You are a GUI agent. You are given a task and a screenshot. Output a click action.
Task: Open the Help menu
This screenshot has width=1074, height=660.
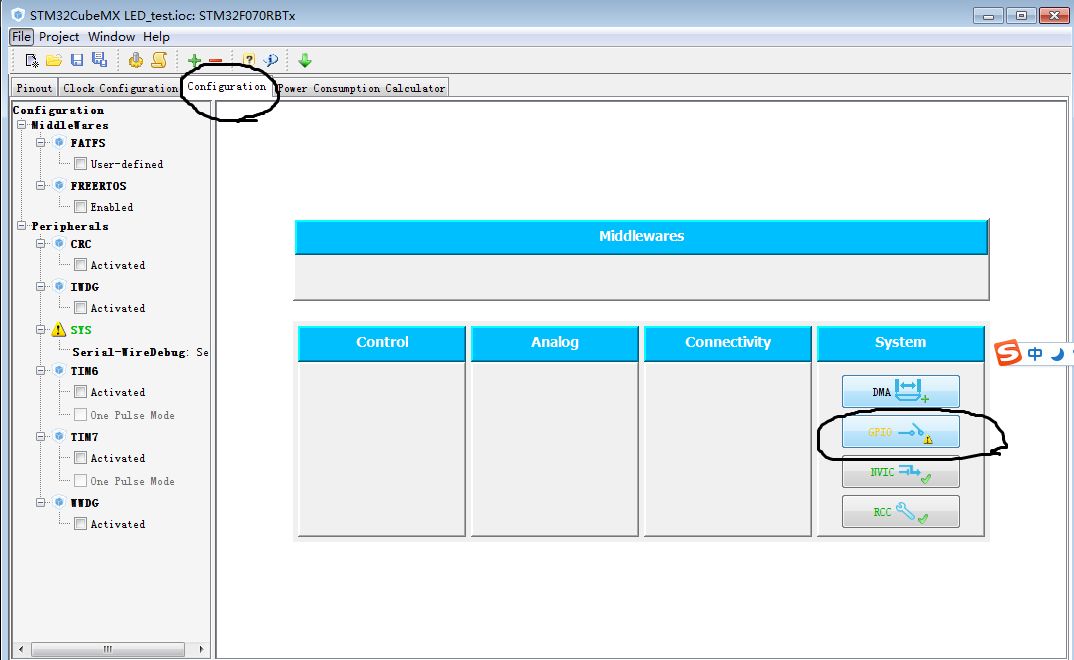click(x=156, y=36)
